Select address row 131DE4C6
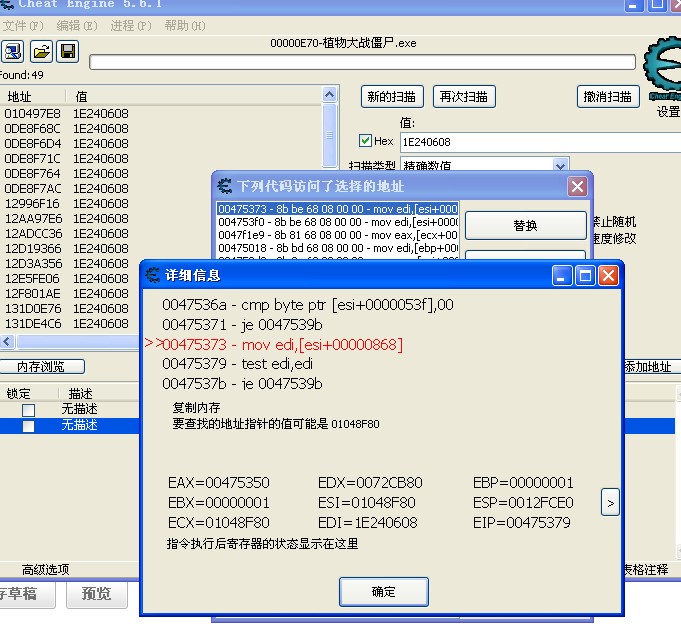The height and width of the screenshot is (628, 681). [x=69, y=324]
